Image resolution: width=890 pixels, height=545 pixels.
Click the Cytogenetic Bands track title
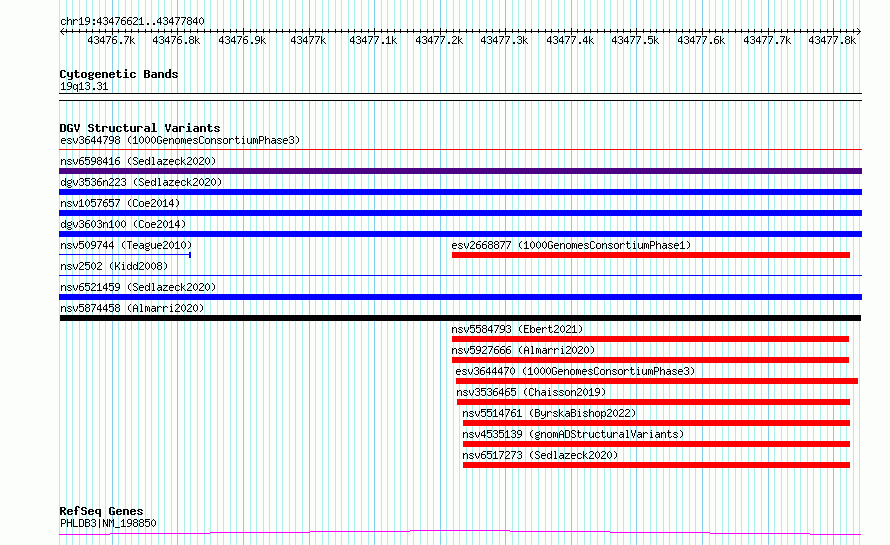(119, 74)
